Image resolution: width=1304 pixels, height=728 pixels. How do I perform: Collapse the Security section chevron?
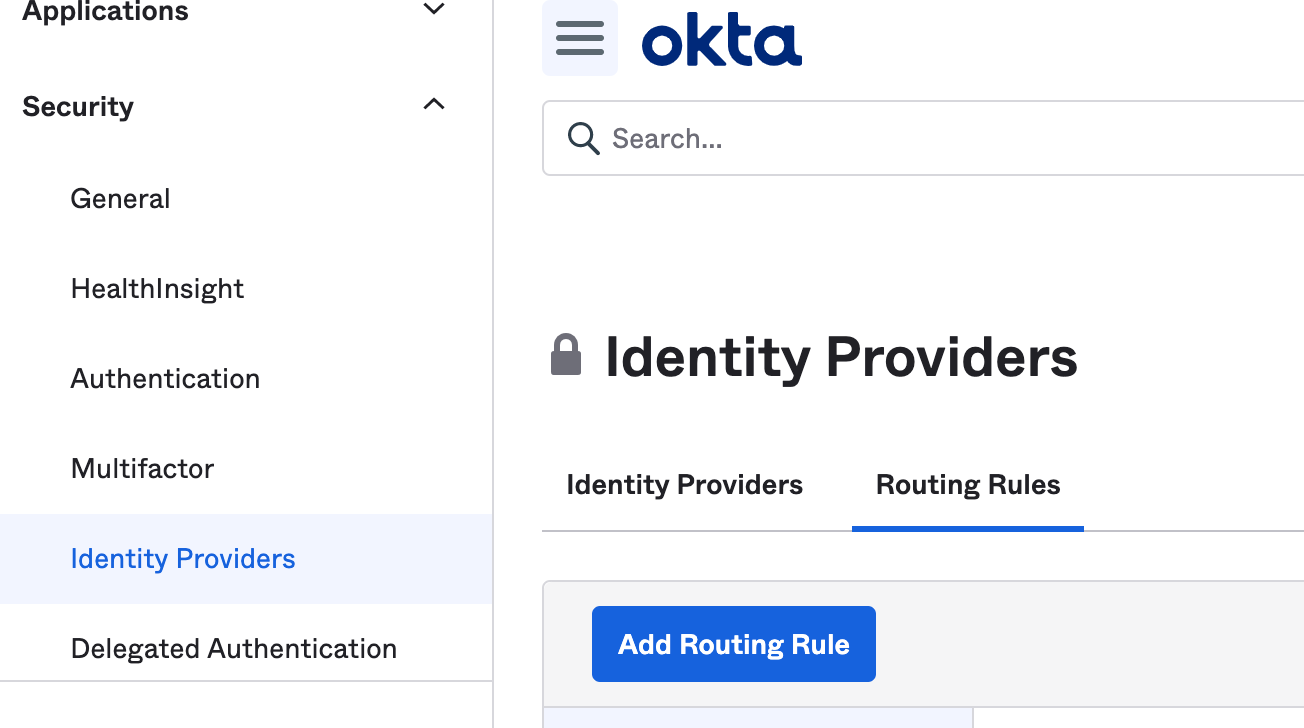click(434, 104)
